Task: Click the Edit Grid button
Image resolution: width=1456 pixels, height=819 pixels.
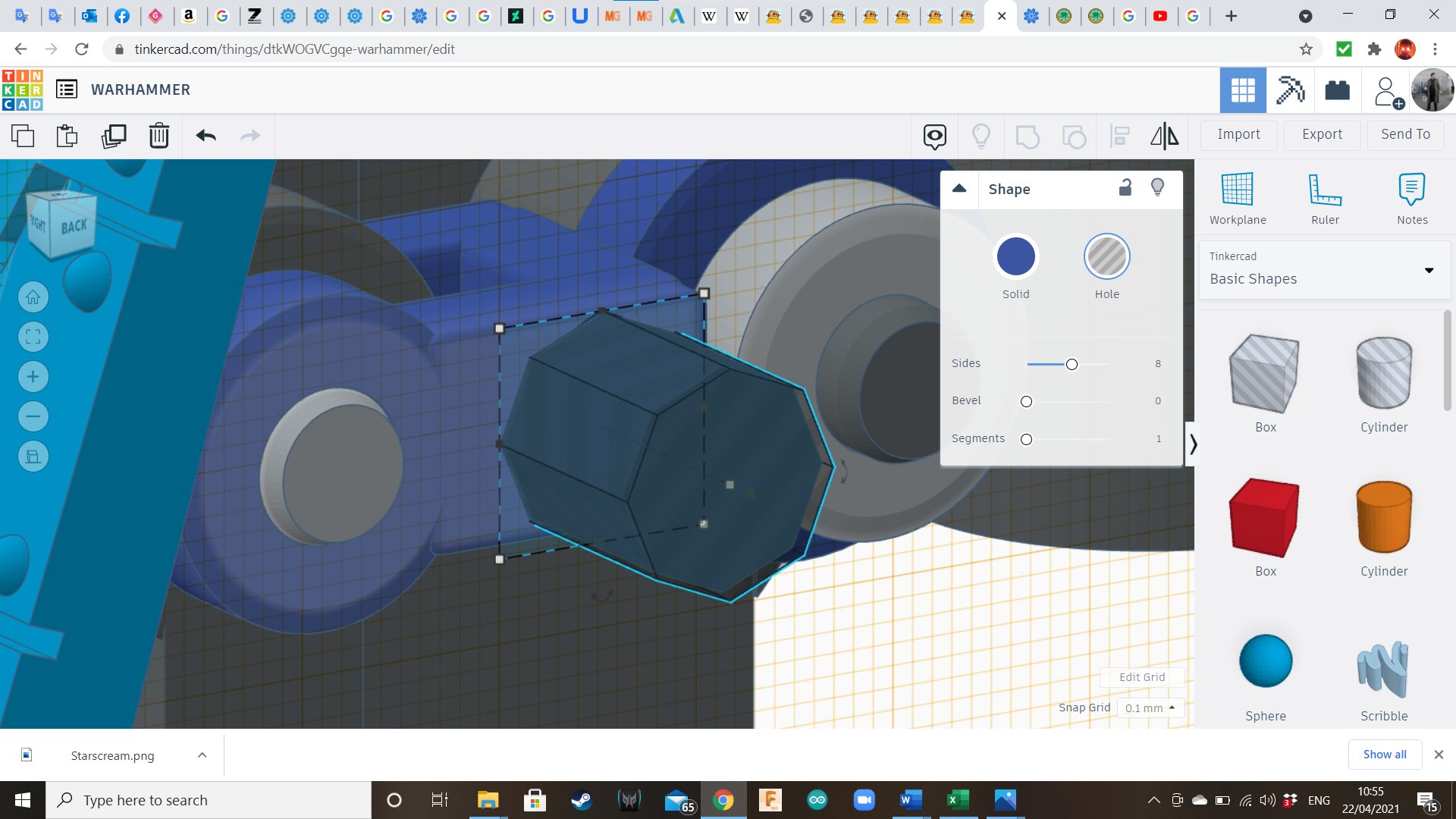Action: (x=1141, y=677)
